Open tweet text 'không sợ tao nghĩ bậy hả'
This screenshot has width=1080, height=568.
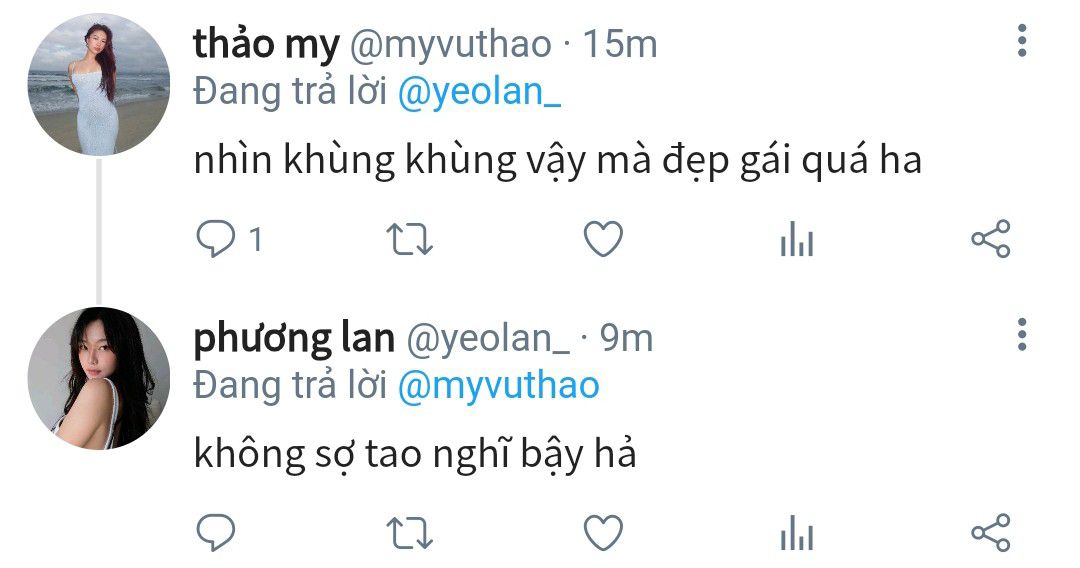click(x=415, y=454)
